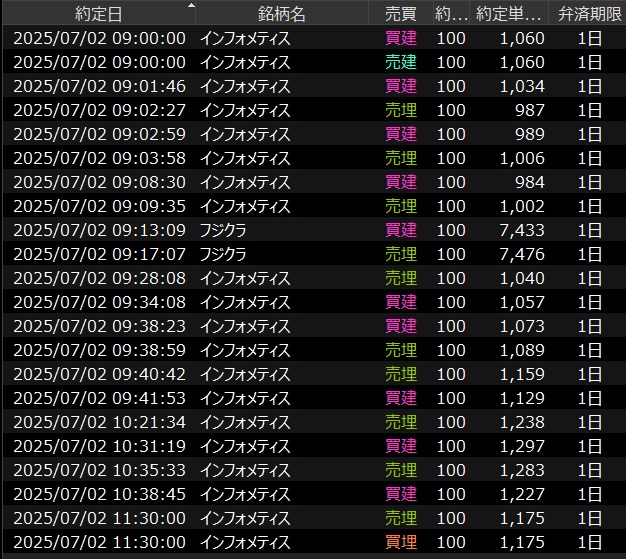Viewport: 626px width, 559px height.
Task: Select the 09:08:30 timestamp cell
Action: (99, 182)
